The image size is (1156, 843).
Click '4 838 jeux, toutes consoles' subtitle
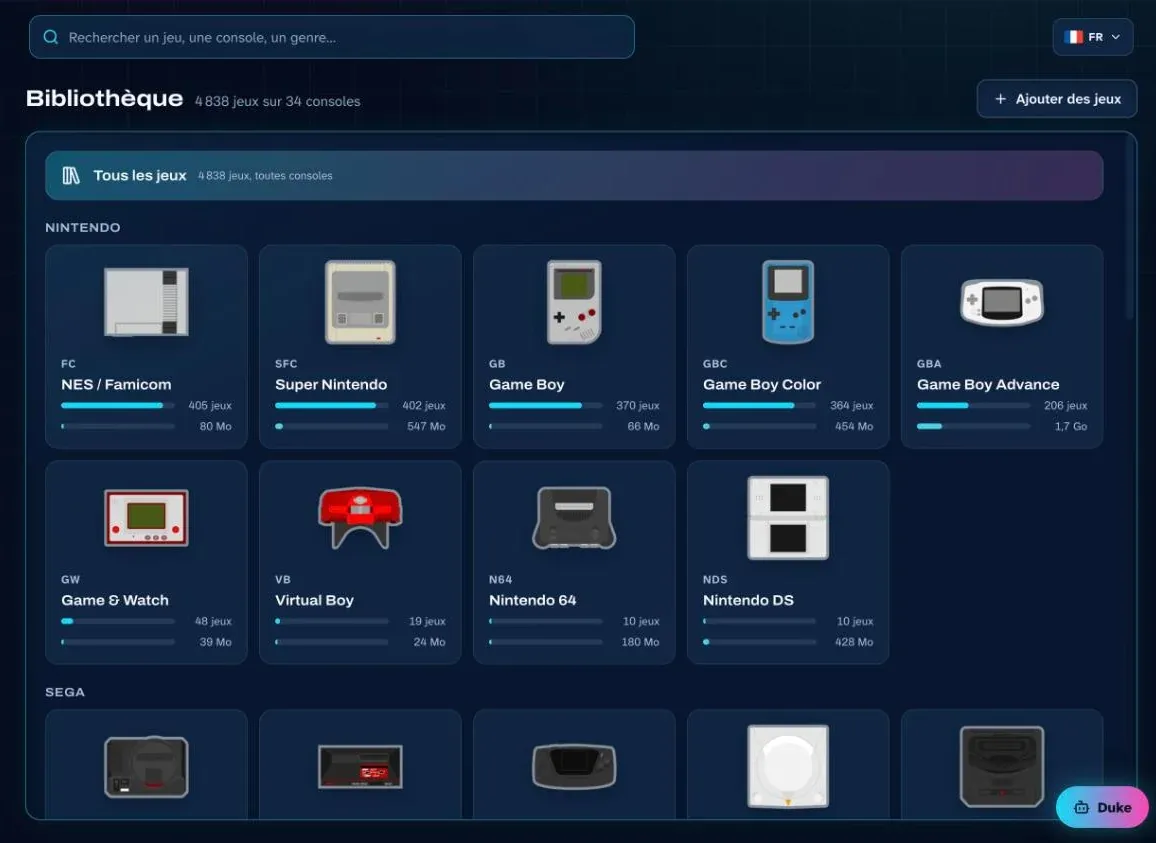pos(265,176)
